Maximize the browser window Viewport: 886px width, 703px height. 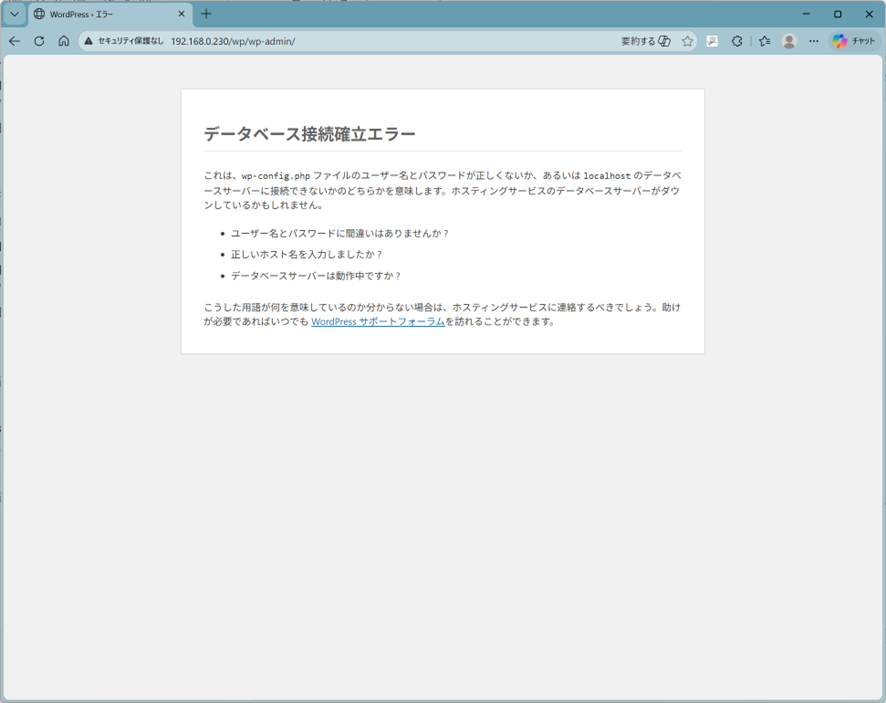point(838,14)
